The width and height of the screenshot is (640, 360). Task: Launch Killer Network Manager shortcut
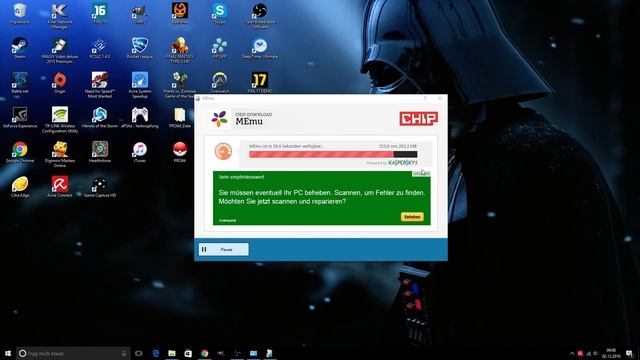(x=60, y=16)
